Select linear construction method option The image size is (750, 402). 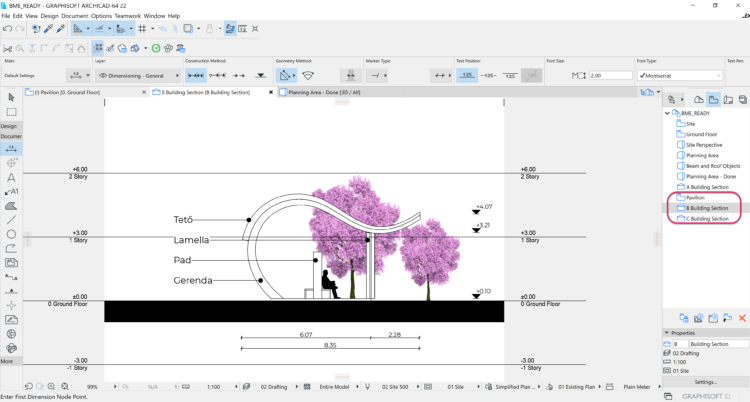tap(197, 75)
